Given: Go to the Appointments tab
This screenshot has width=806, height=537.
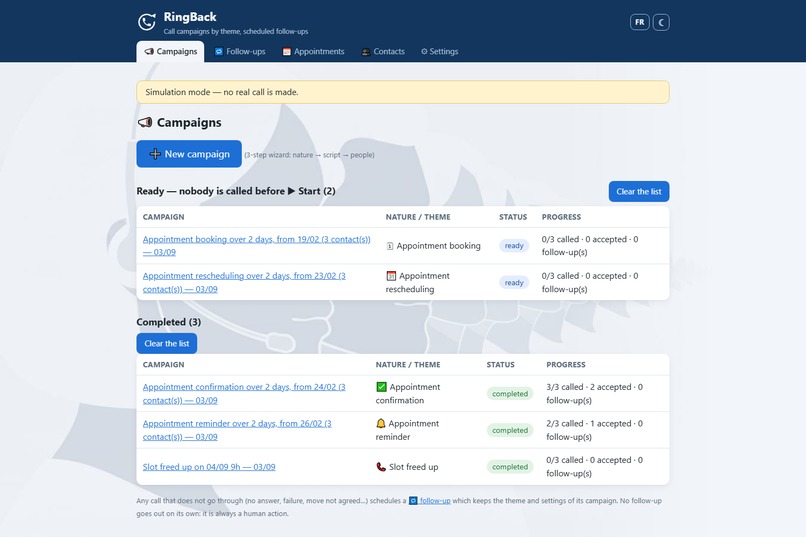Looking at the screenshot, I should [314, 51].
